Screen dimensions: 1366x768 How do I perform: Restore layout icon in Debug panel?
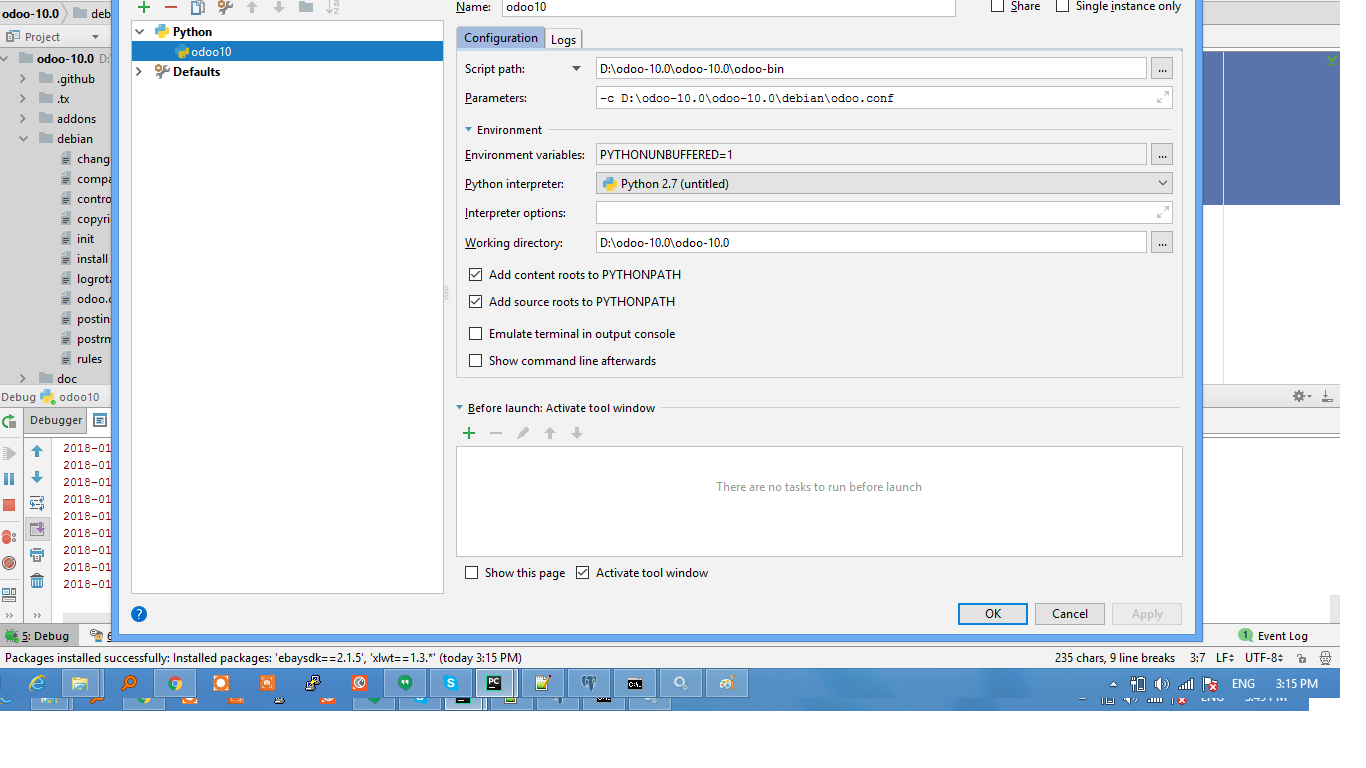9,594
